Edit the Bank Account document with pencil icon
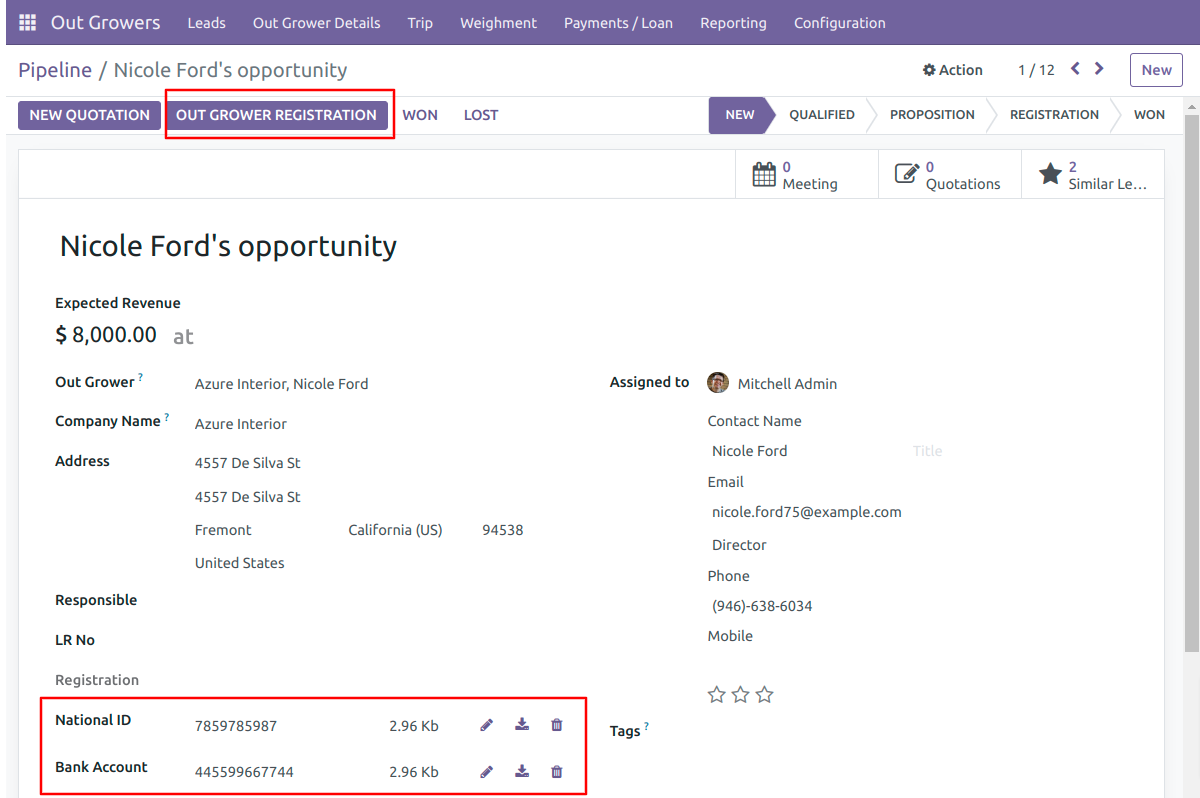The width and height of the screenshot is (1200, 798). coord(487,771)
